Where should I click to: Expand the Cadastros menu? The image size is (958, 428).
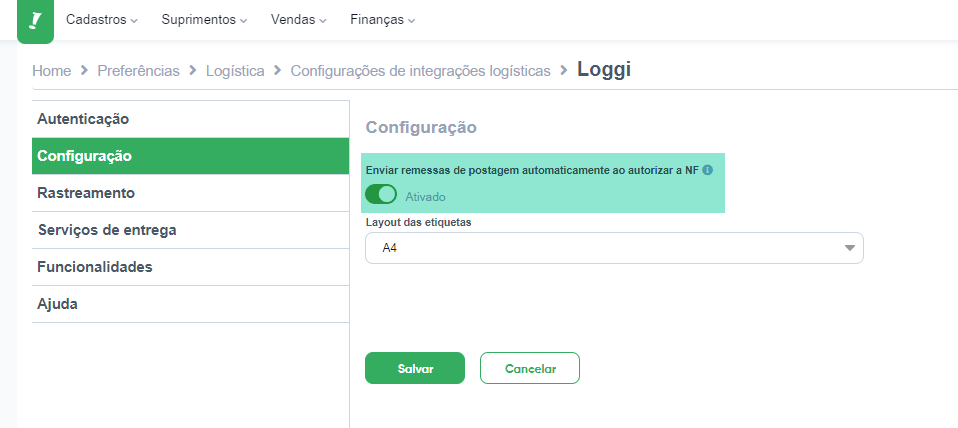coord(101,20)
